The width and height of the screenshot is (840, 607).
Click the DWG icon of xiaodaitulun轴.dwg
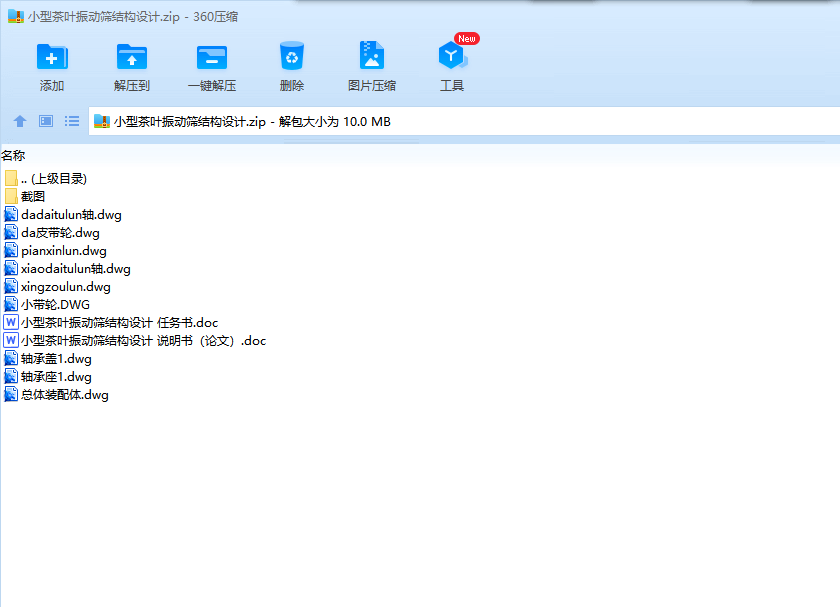tap(11, 268)
